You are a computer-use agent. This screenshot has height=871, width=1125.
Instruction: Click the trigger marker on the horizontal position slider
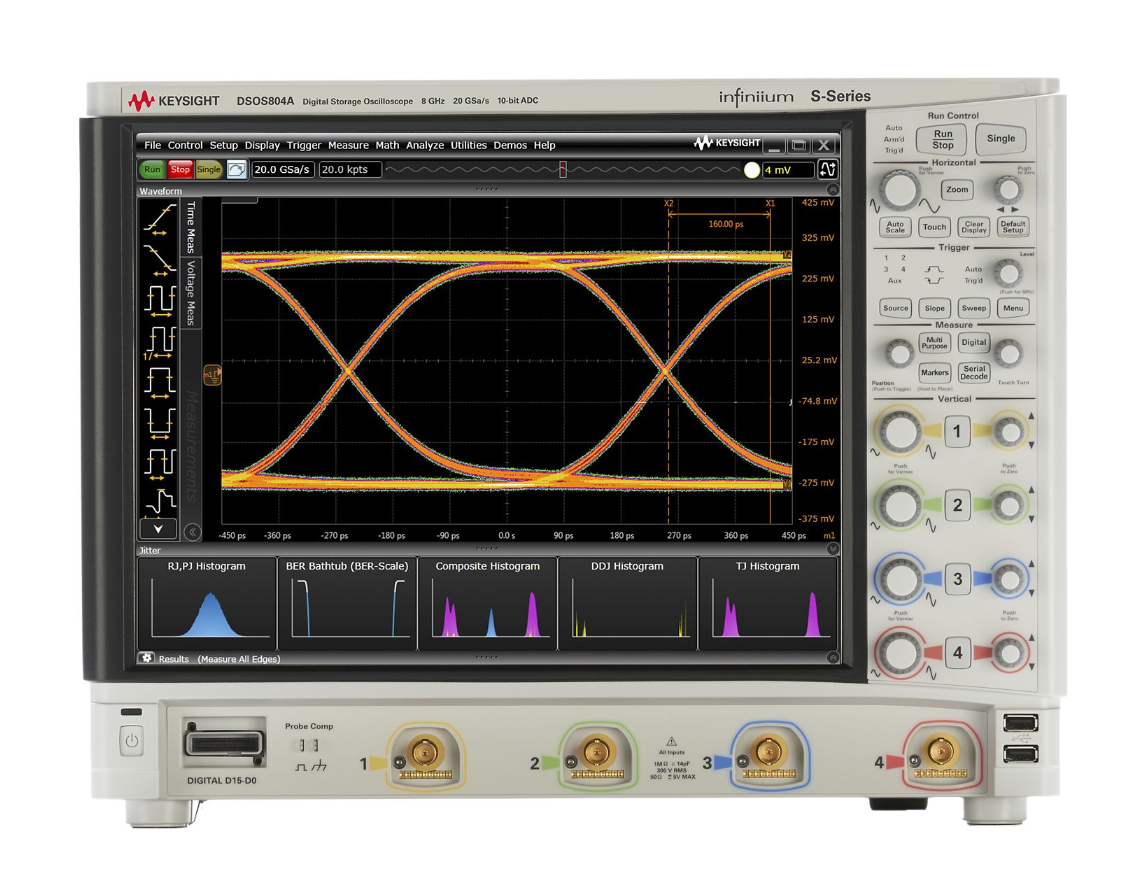(565, 169)
